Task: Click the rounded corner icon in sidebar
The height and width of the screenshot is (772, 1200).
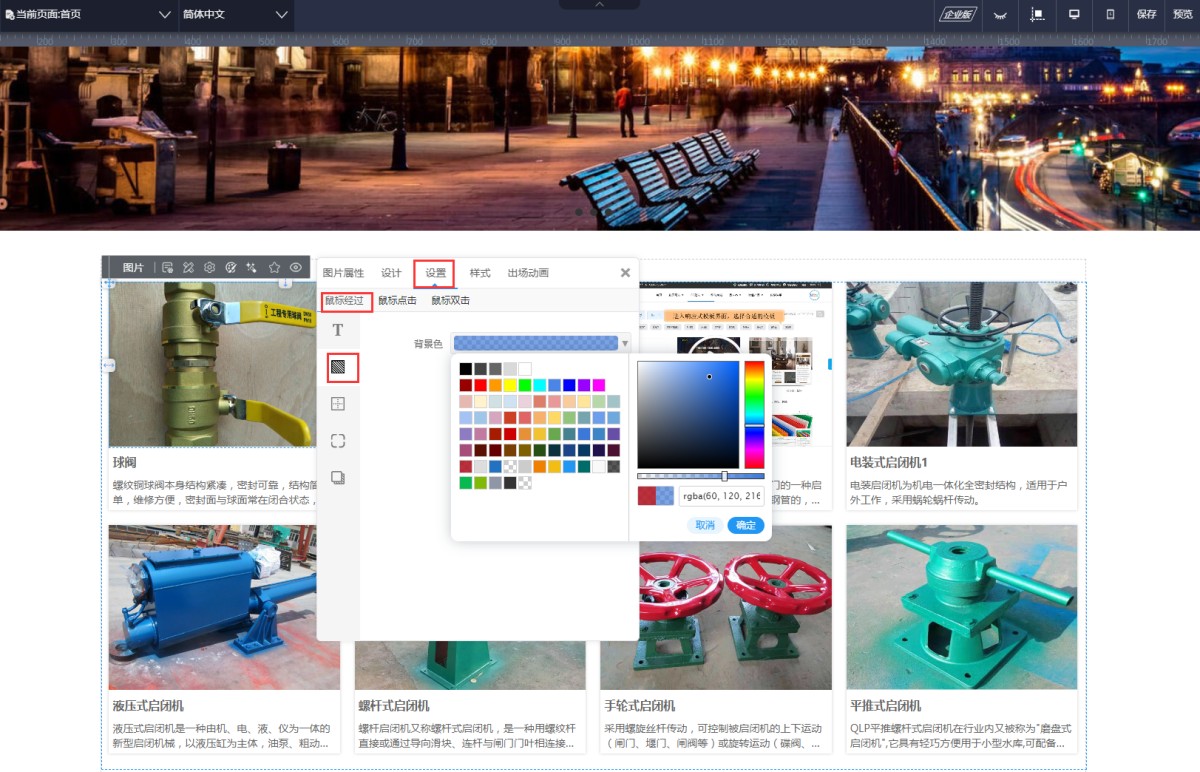Action: pos(338,441)
